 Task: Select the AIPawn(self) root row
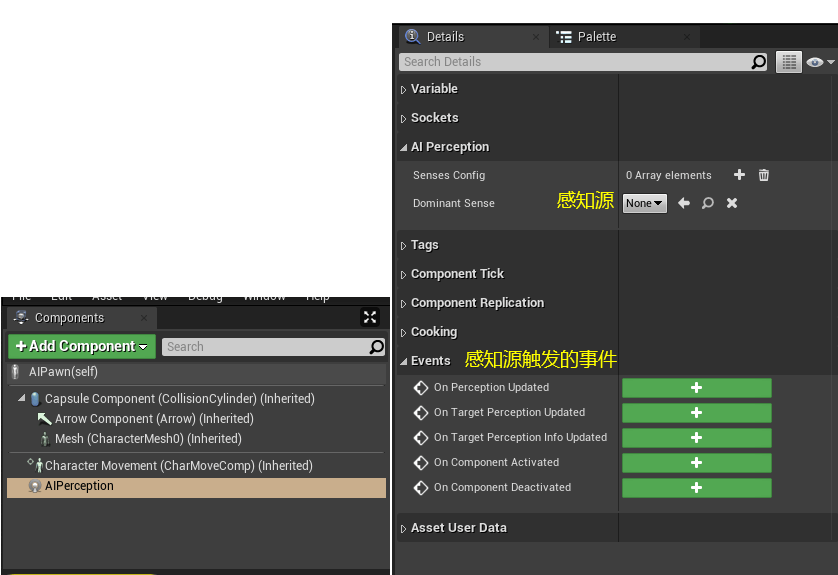197,372
